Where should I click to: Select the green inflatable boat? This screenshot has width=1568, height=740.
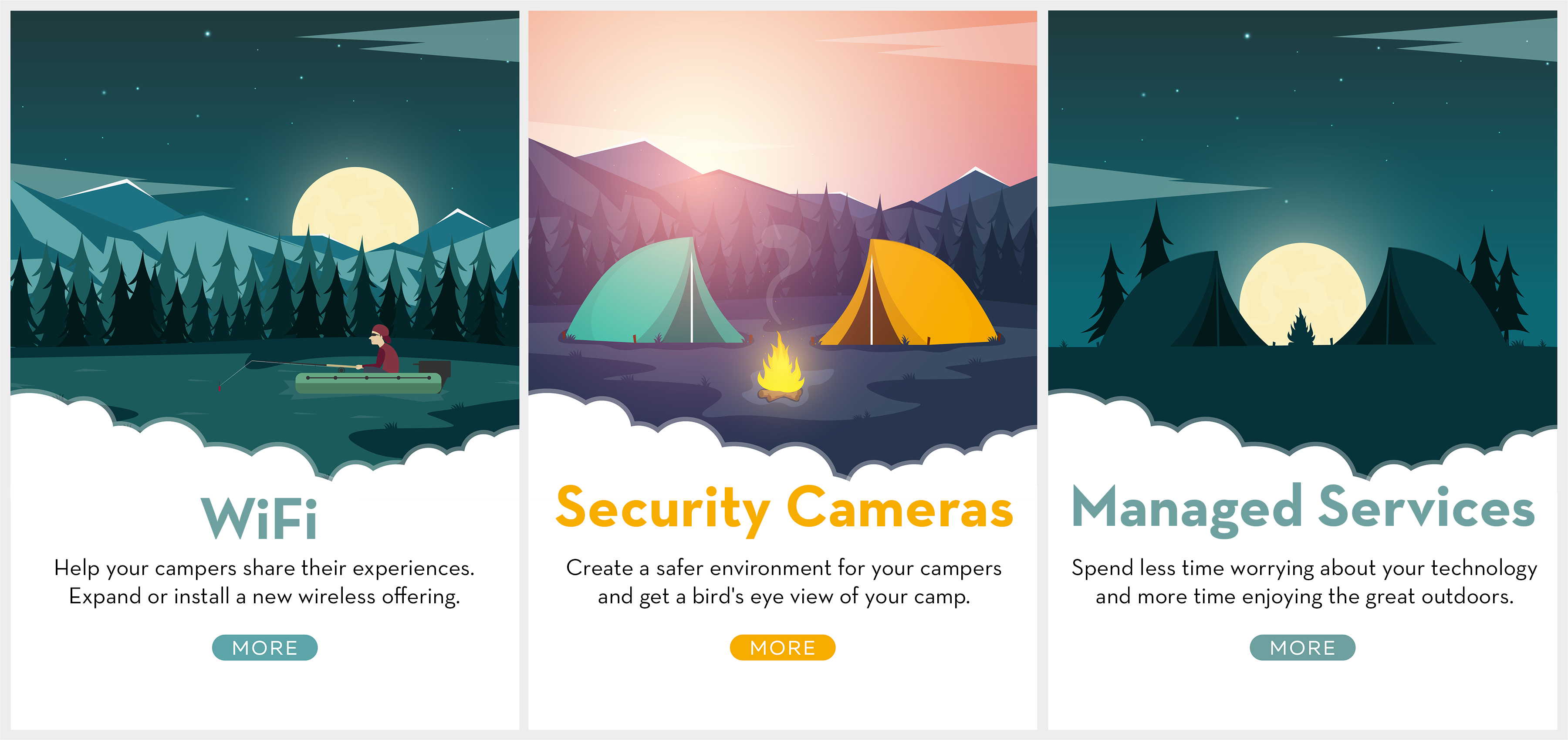tap(369, 383)
